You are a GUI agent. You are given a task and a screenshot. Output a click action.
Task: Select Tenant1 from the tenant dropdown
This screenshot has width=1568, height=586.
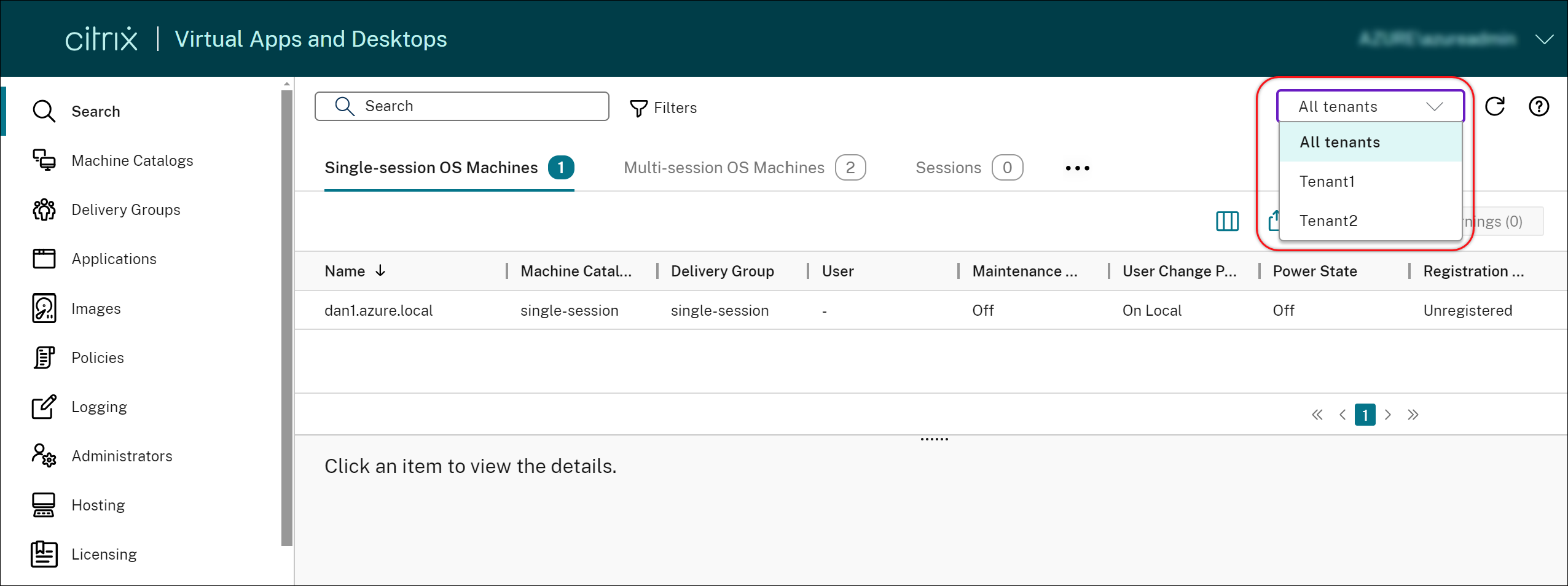tap(1327, 182)
